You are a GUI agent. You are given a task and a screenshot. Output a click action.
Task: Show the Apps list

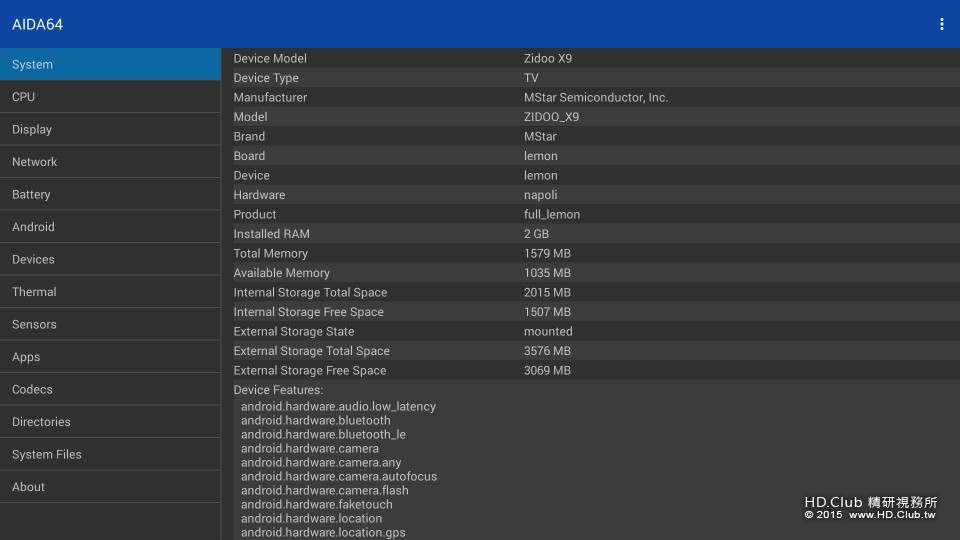(110, 356)
